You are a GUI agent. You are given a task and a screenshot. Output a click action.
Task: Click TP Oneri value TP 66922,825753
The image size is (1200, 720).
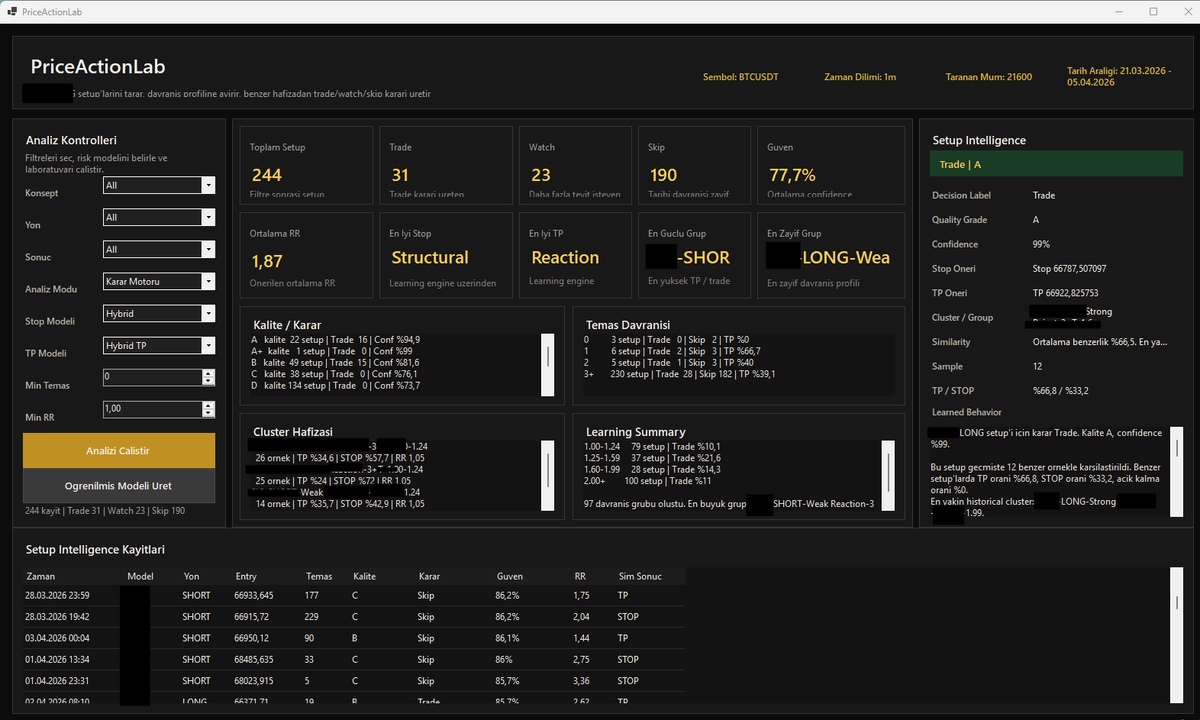coord(1066,293)
